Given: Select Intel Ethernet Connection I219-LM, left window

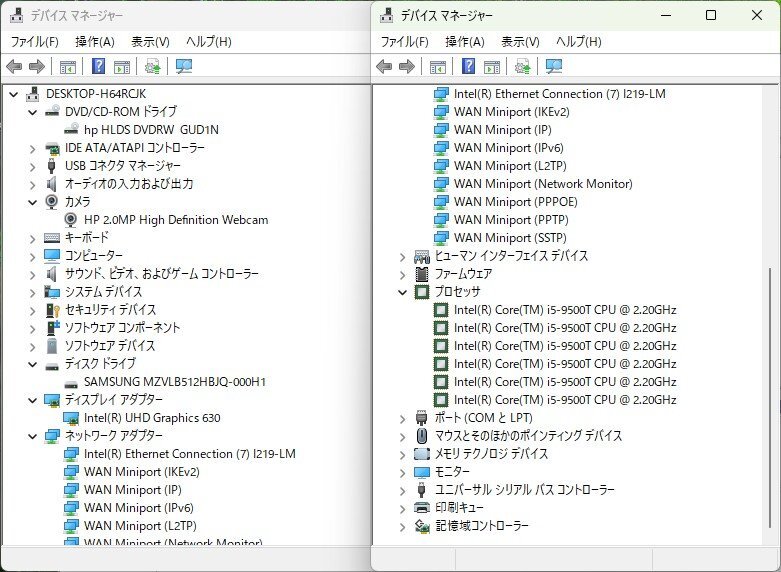Looking at the screenshot, I should [190, 454].
